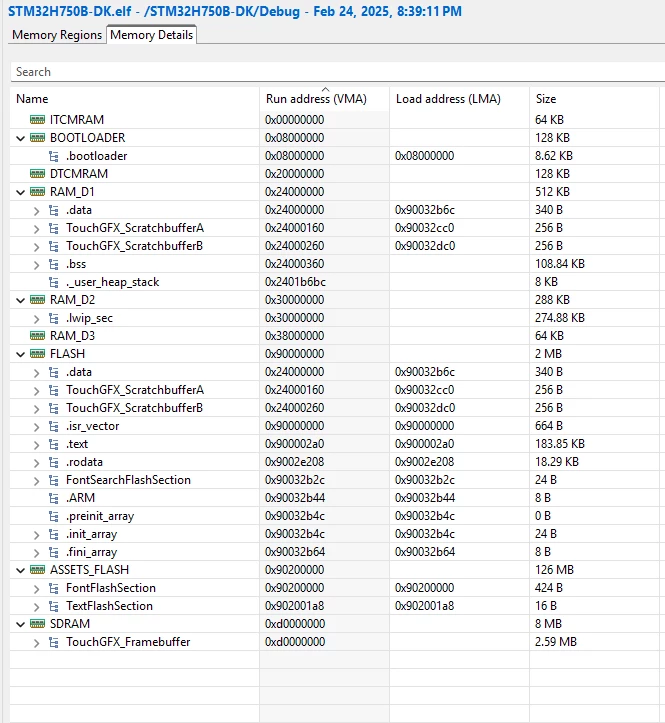This screenshot has width=665, height=723.
Task: Select the ._user_heap_stack row name
Action: click(113, 282)
